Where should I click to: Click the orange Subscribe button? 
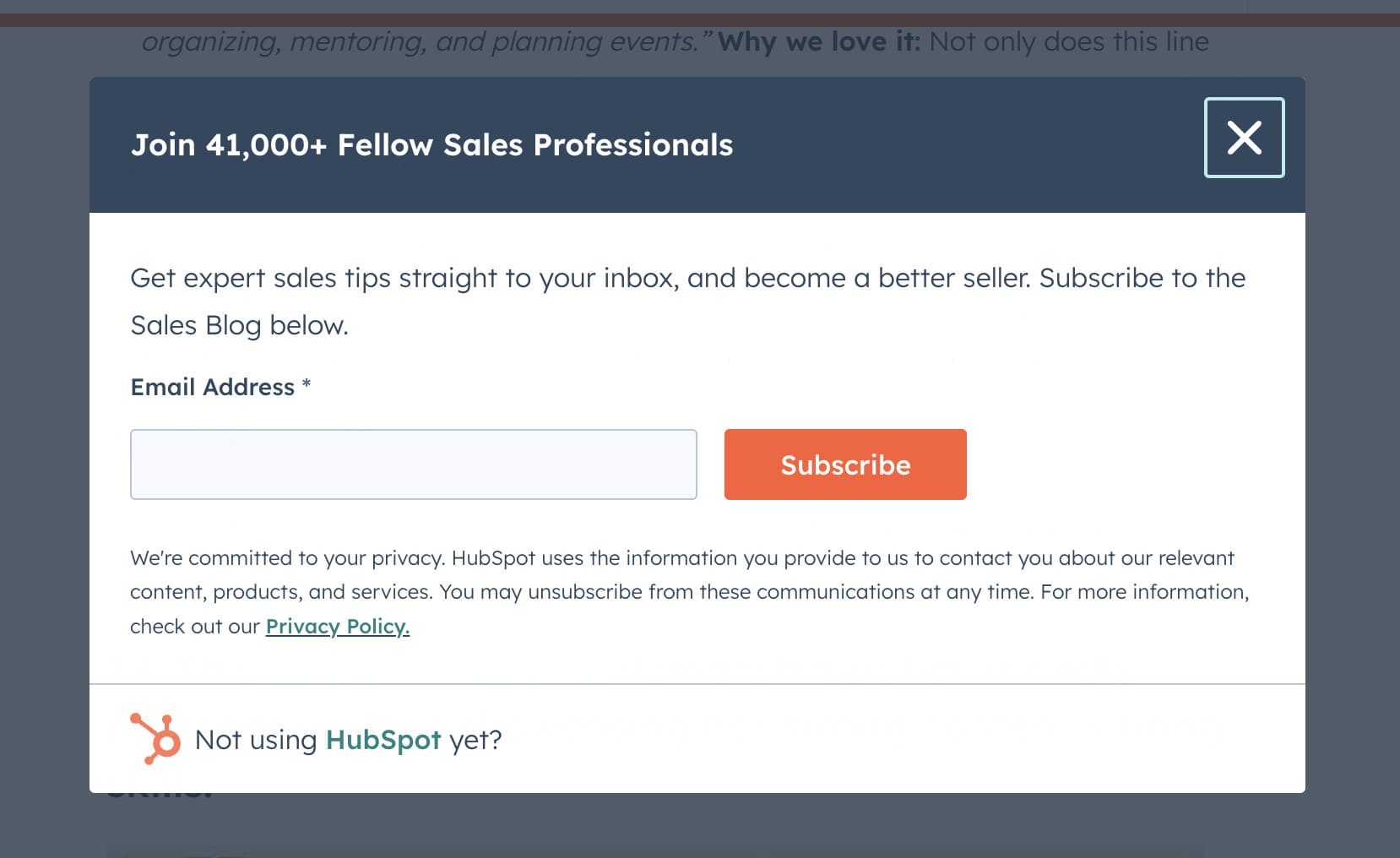coord(845,464)
